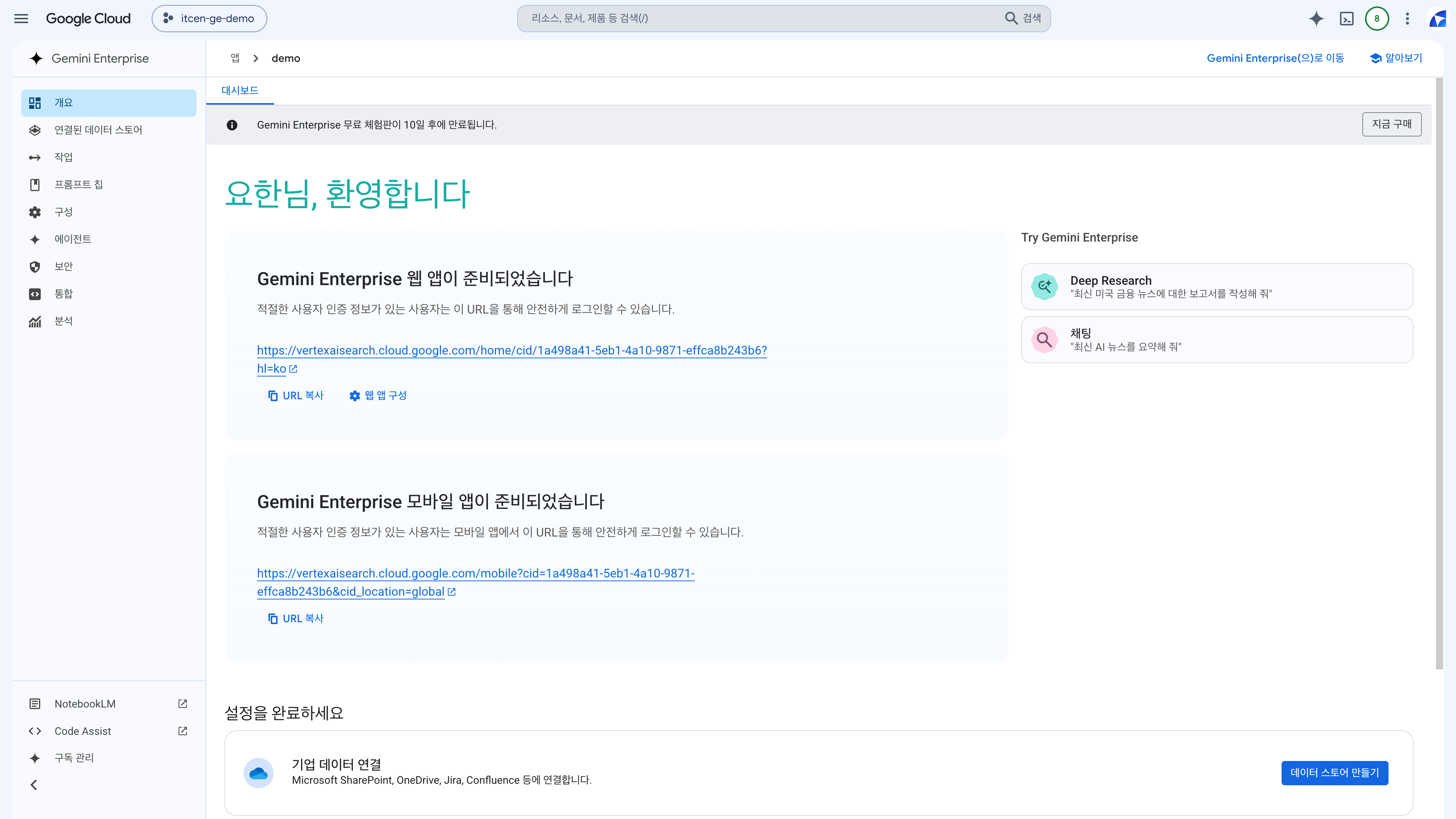Click the 보안 shield icon
The width and height of the screenshot is (1456, 819).
tap(35, 267)
